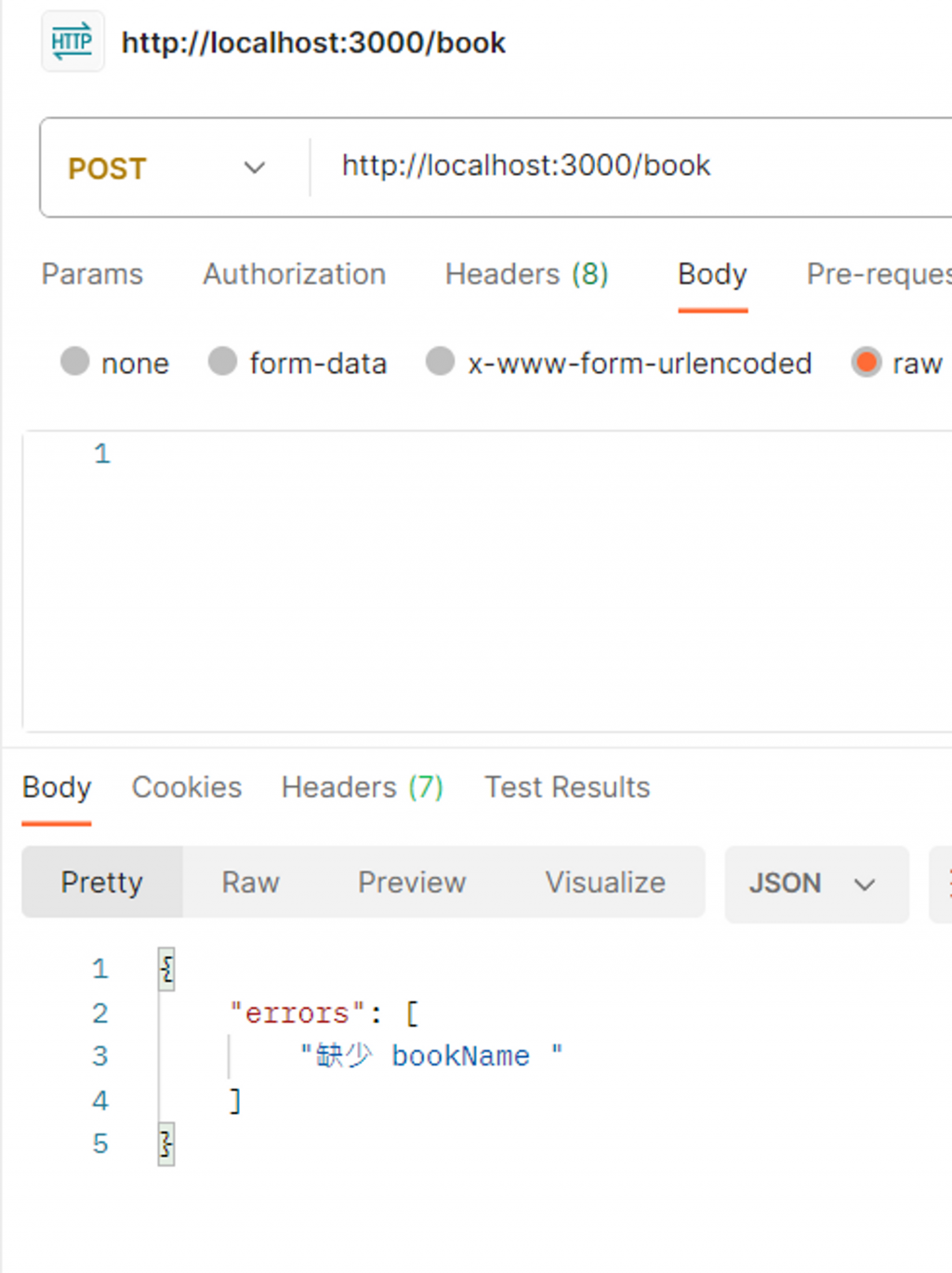Switch to the Authorization tab
952x1273 pixels.
[x=294, y=274]
